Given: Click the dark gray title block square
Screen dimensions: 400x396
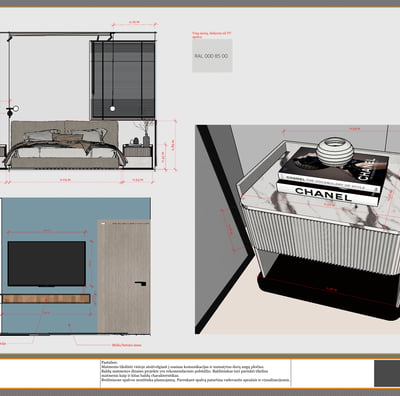Looking at the screenshot, I should [x=387, y=373].
